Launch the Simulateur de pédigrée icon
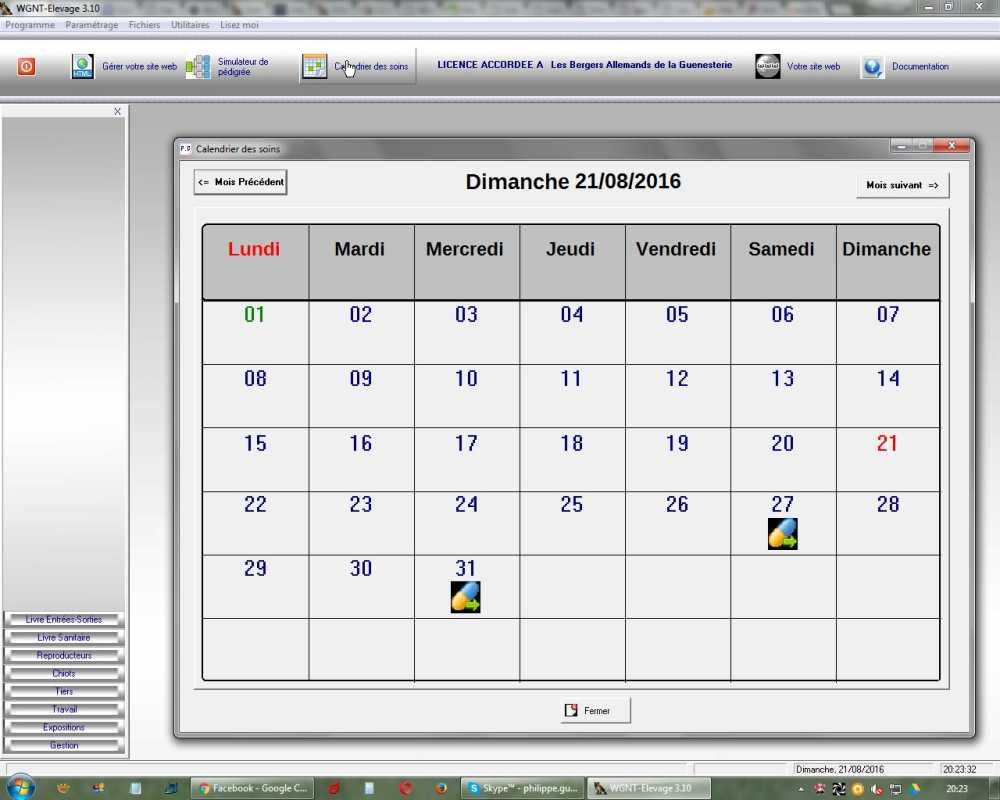Image resolution: width=1000 pixels, height=800 pixels. click(198, 67)
